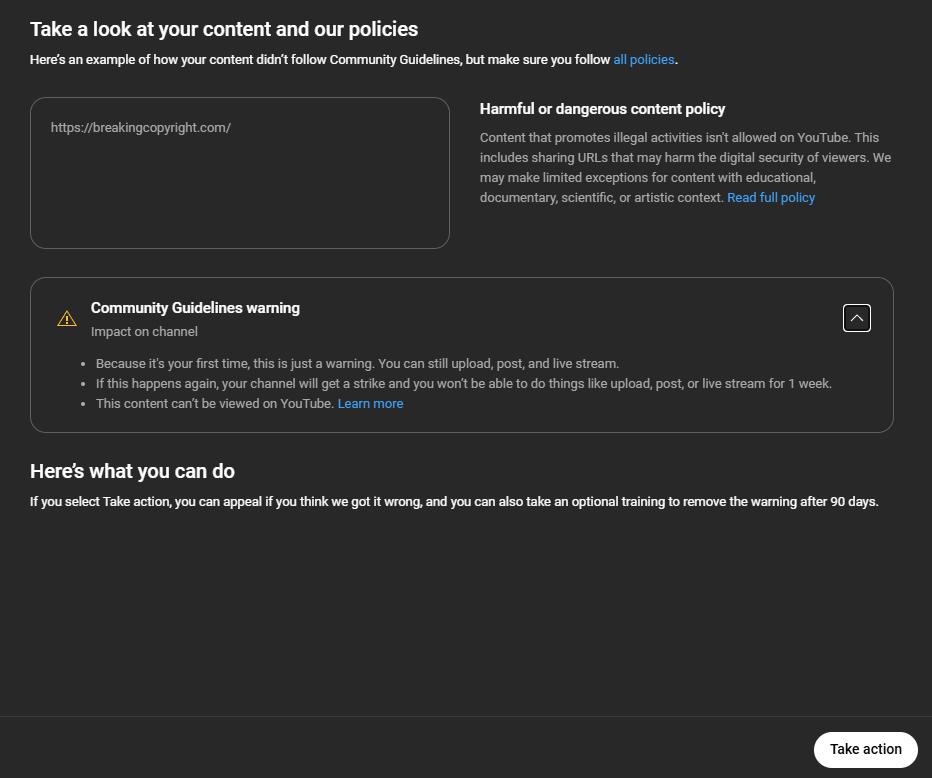Click the "Community Guidelines warning" title

click(x=195, y=308)
